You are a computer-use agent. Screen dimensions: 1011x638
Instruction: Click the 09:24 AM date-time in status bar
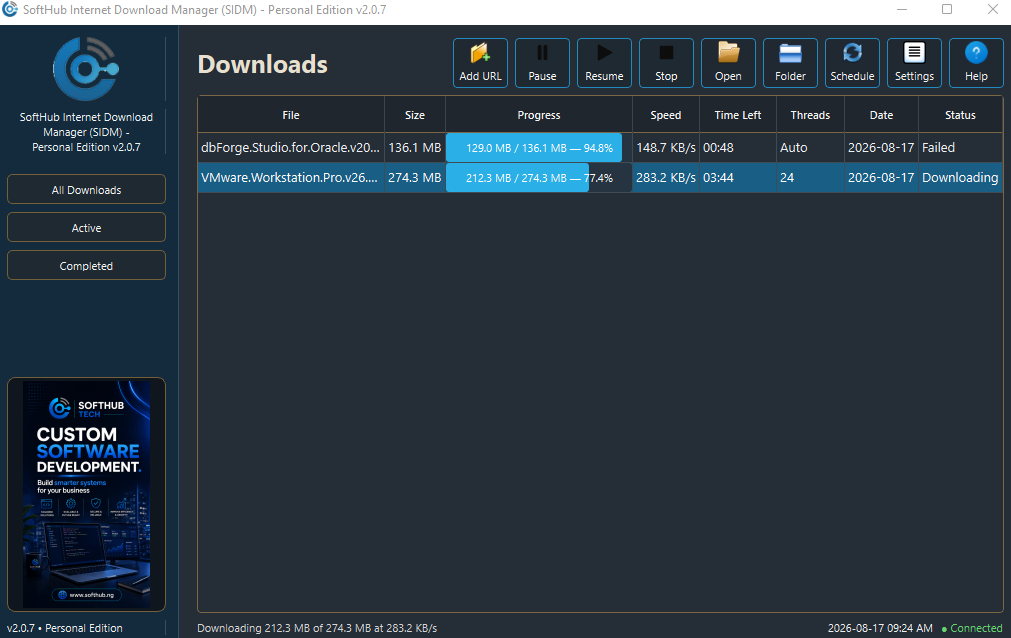(x=880, y=628)
